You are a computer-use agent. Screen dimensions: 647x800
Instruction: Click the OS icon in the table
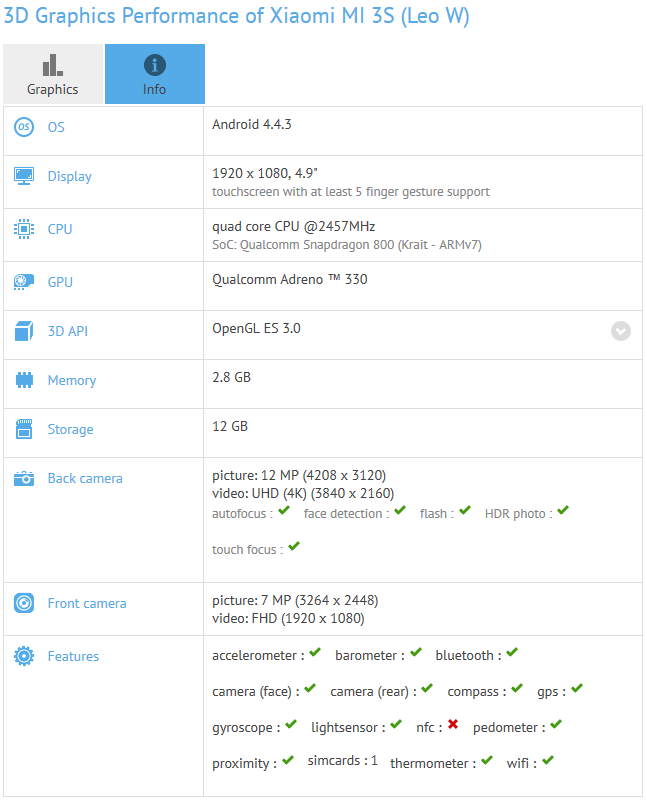point(24,128)
